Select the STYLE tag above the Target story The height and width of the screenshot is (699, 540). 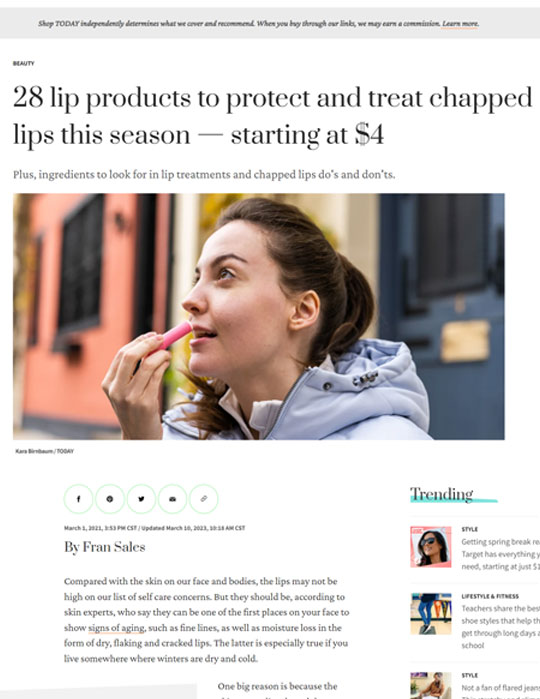[470, 529]
